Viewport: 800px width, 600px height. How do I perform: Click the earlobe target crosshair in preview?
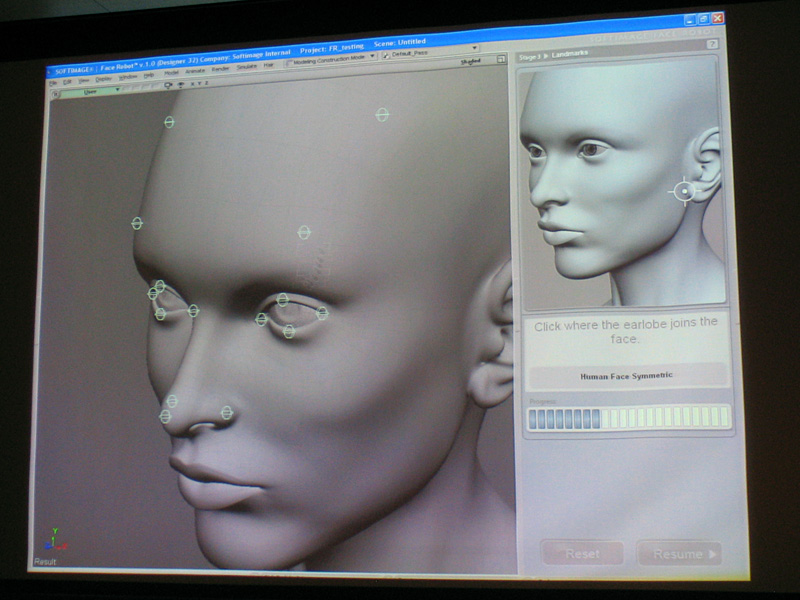pyautogui.click(x=684, y=191)
